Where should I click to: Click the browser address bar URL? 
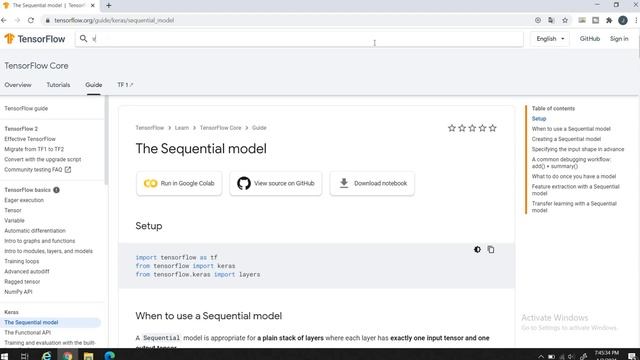114,20
